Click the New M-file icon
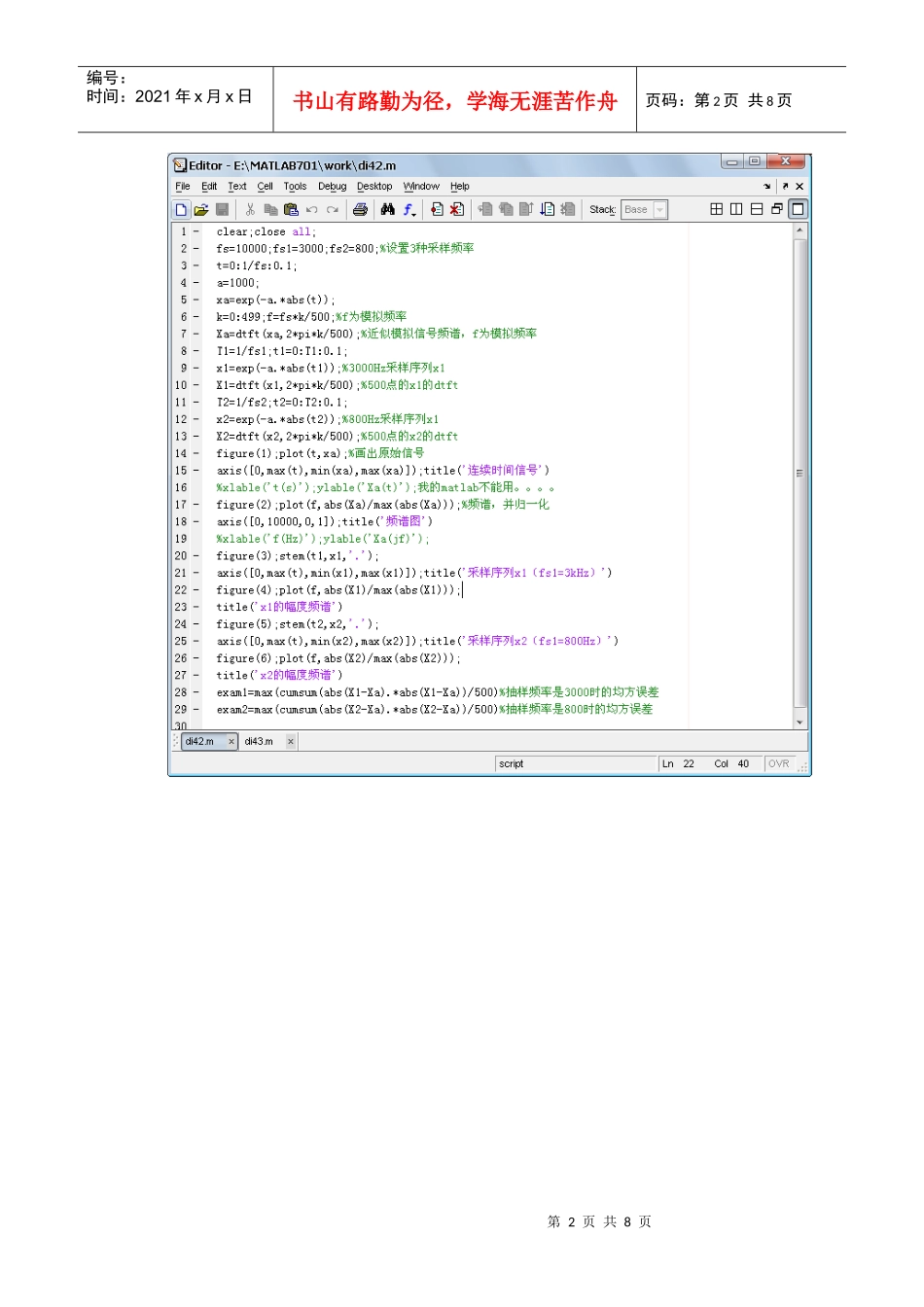The height and width of the screenshot is (1307, 924). tap(181, 209)
